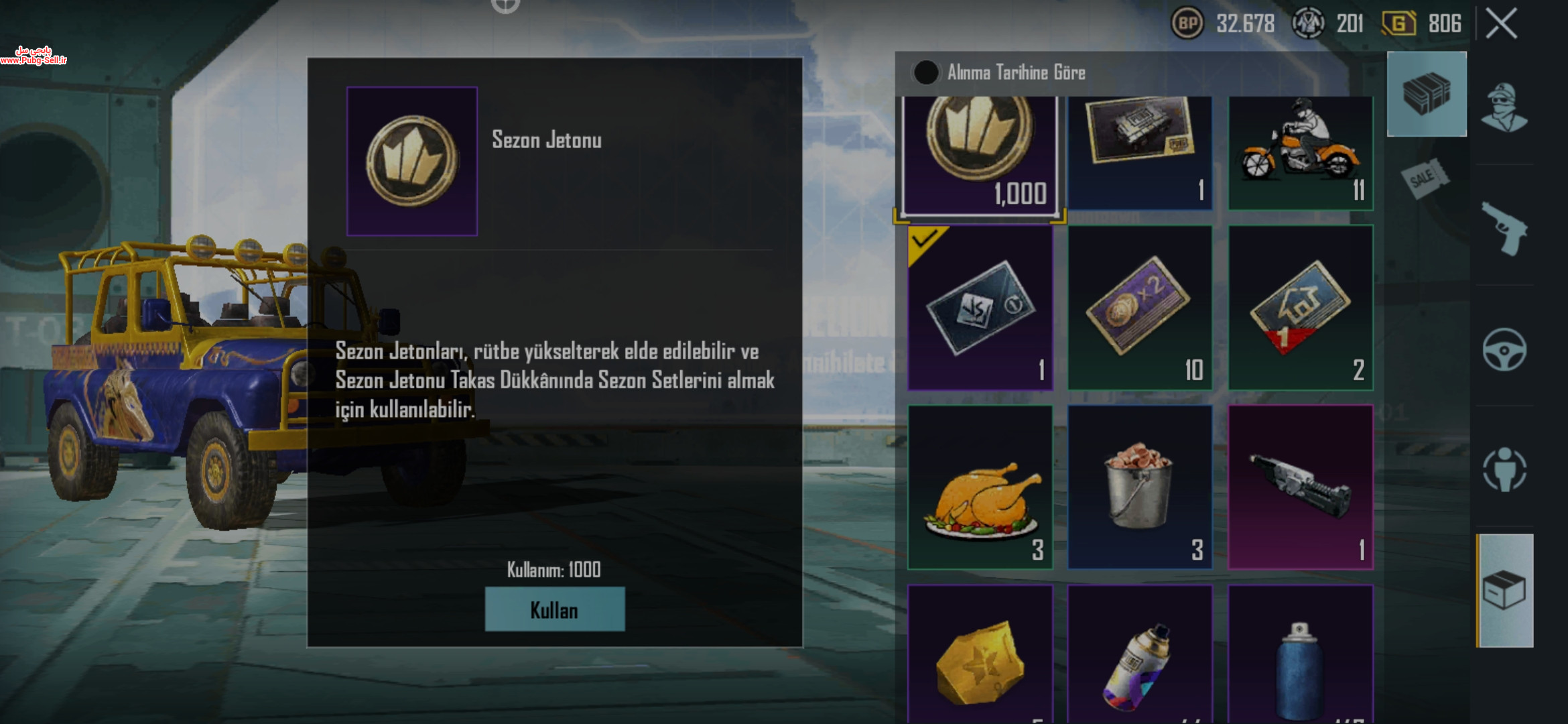Image resolution: width=1568 pixels, height=724 pixels.
Task: Select the checked rename card item
Action: (x=980, y=308)
